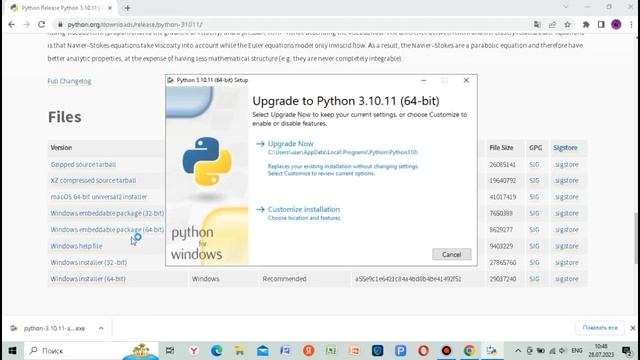Click the page vertical scrollbar thumb
Image resolution: width=640 pixels, height=360 pixels.
[x=636, y=239]
